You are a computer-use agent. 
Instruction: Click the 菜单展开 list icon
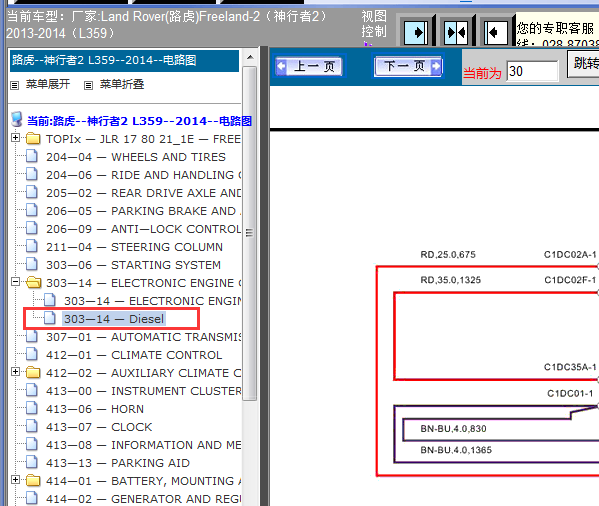pos(15,85)
